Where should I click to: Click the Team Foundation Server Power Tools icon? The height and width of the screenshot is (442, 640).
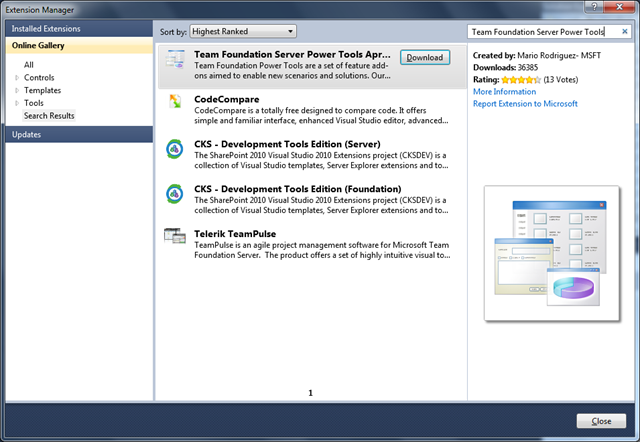(x=175, y=61)
